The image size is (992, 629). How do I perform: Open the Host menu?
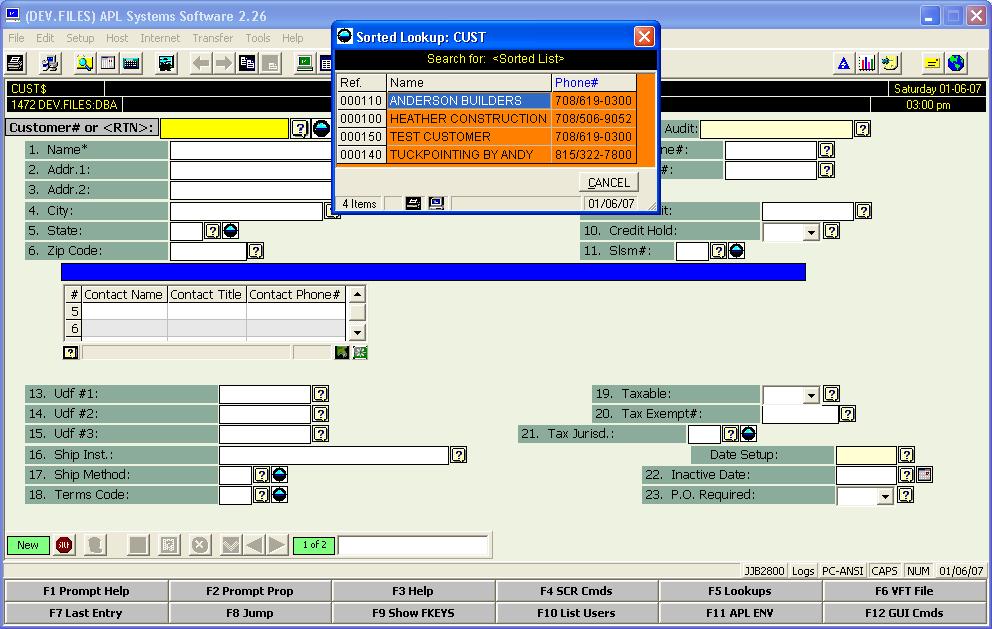pyautogui.click(x=117, y=38)
